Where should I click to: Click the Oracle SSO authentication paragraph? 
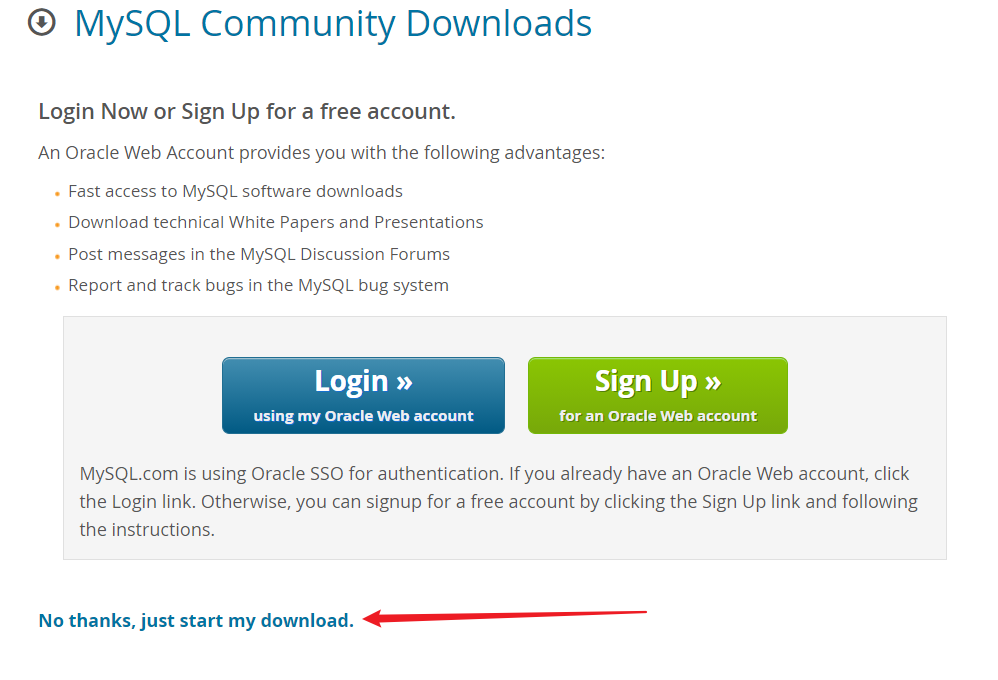[x=498, y=502]
